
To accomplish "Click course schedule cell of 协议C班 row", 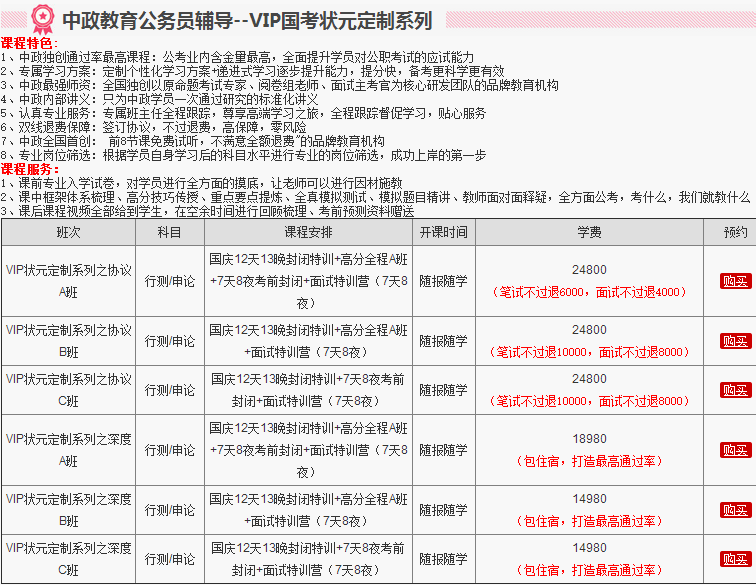I will [x=309, y=390].
